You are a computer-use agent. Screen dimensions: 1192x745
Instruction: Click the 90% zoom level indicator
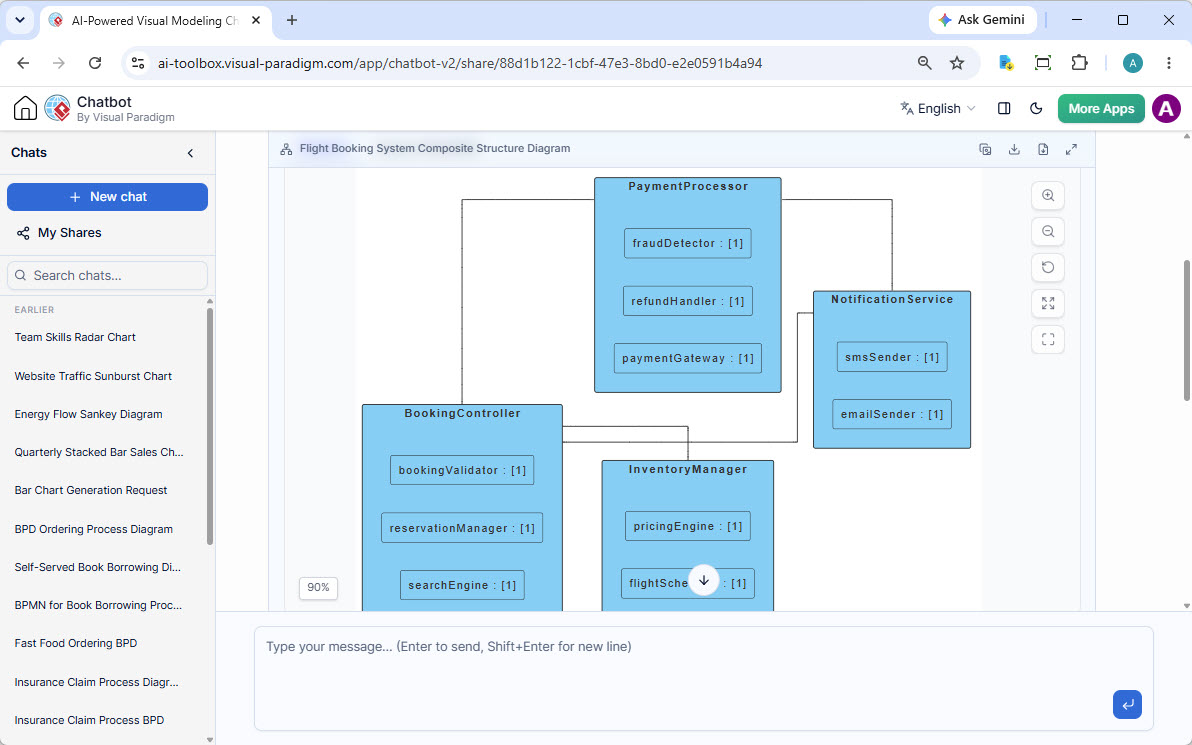(x=319, y=588)
